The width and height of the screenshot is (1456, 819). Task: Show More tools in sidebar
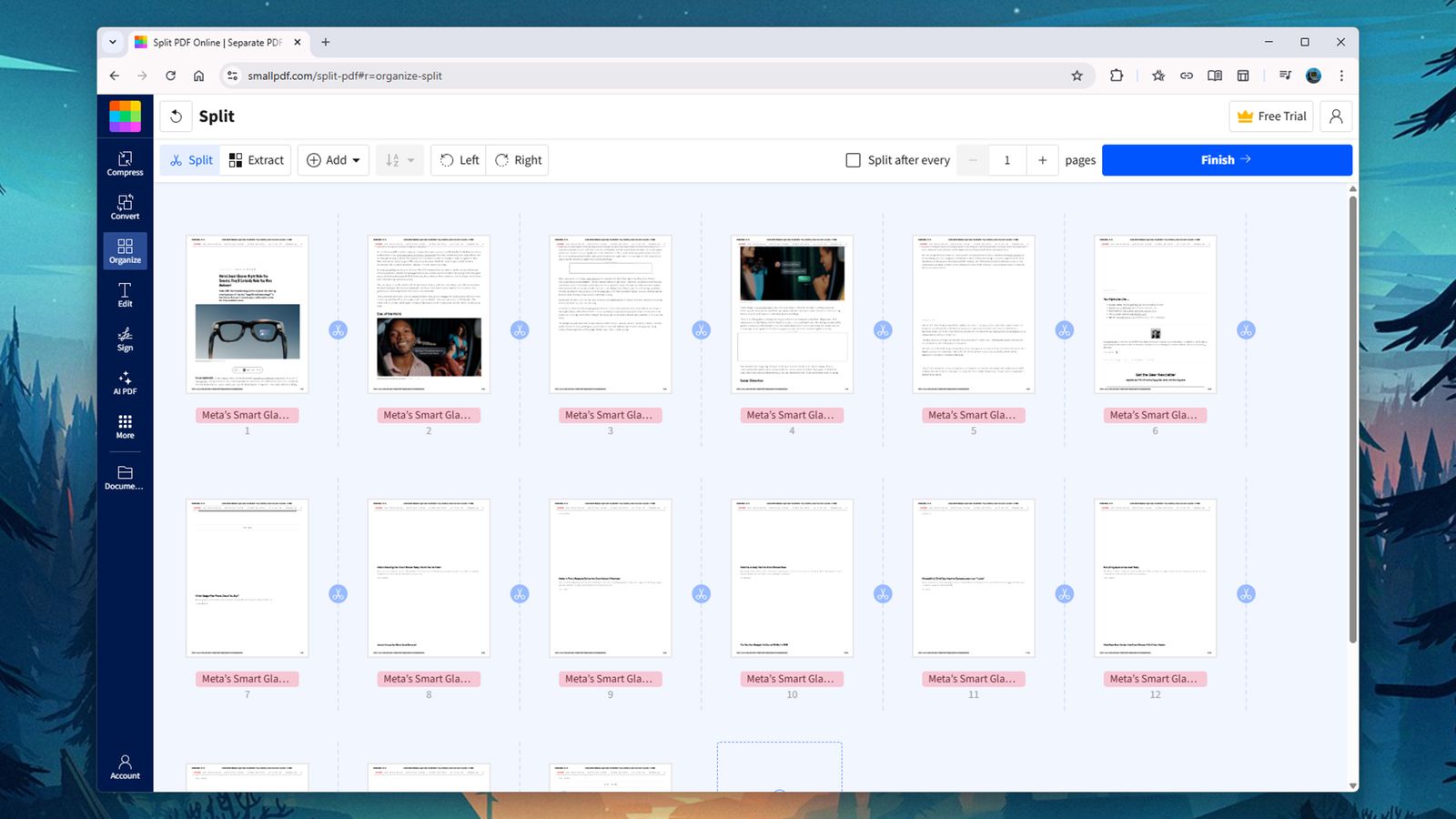pos(125,426)
